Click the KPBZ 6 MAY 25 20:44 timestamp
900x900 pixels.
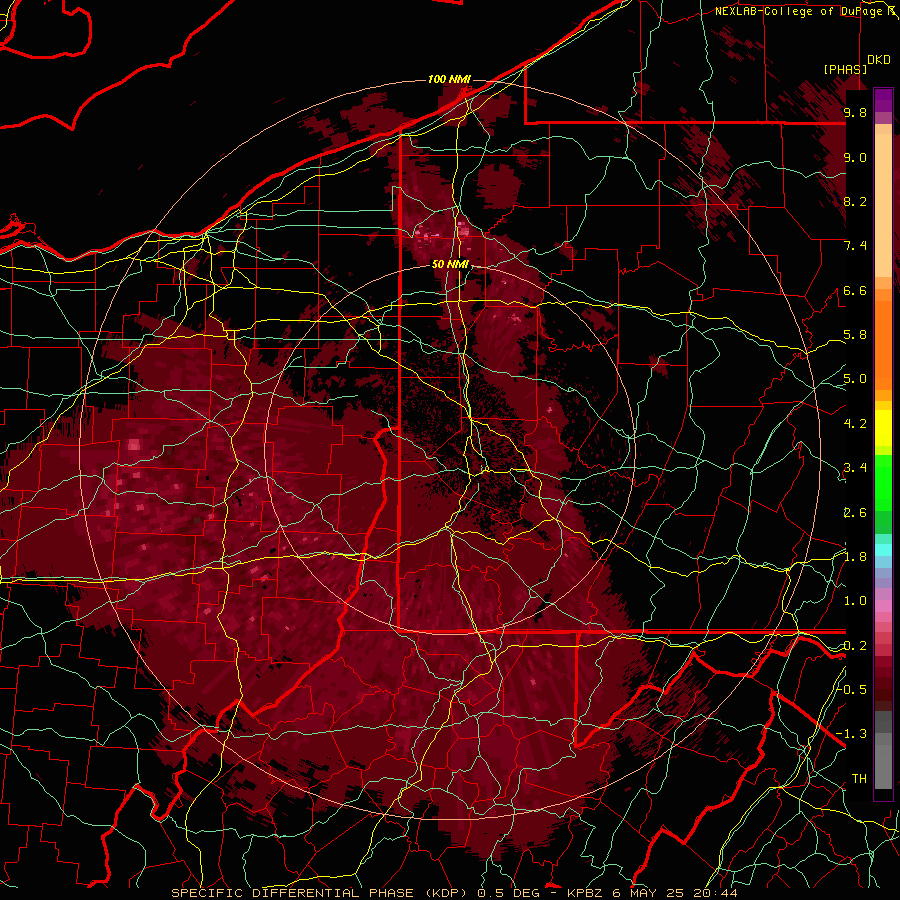tap(652, 893)
